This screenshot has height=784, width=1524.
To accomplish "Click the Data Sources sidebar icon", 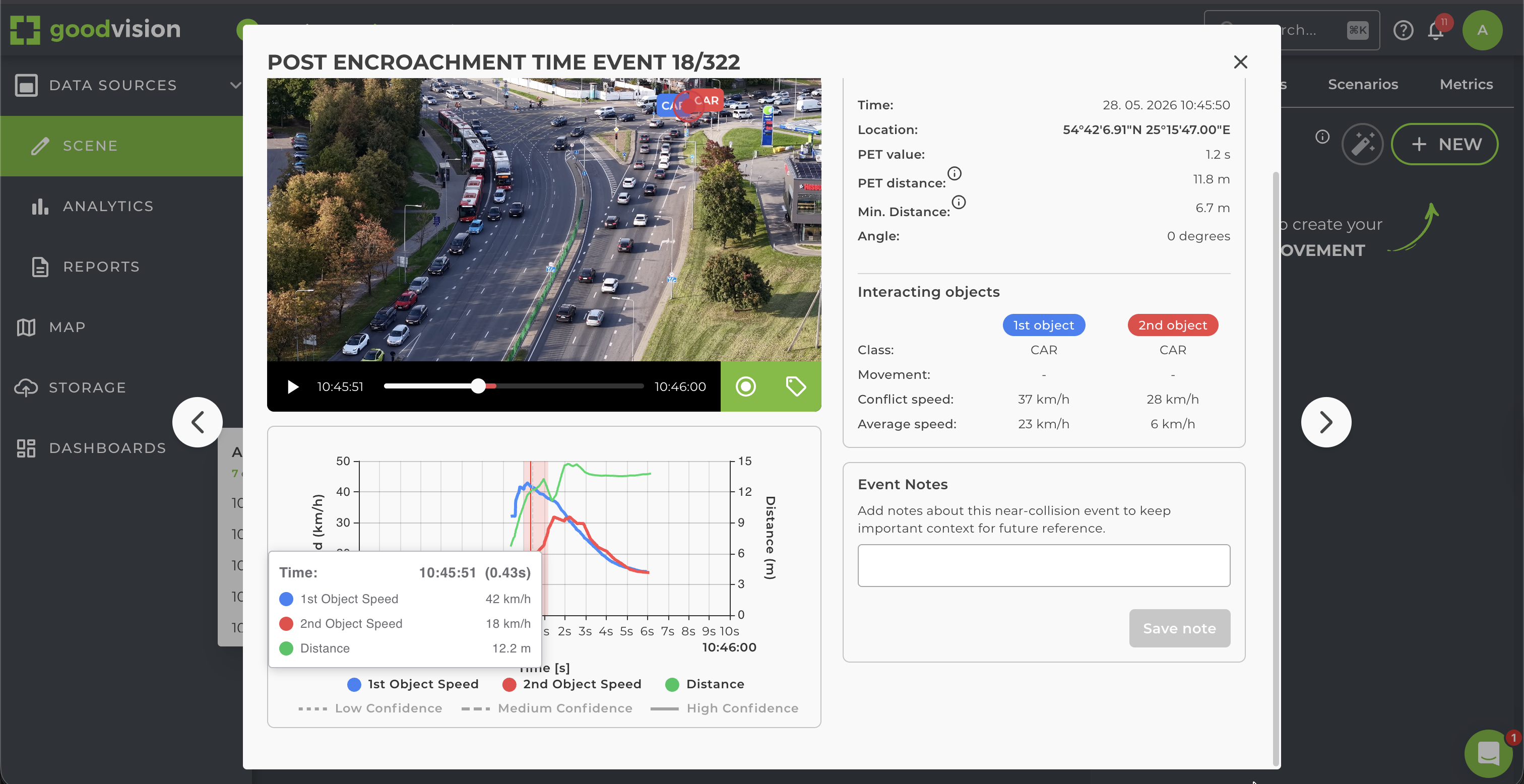I will 26,85.
